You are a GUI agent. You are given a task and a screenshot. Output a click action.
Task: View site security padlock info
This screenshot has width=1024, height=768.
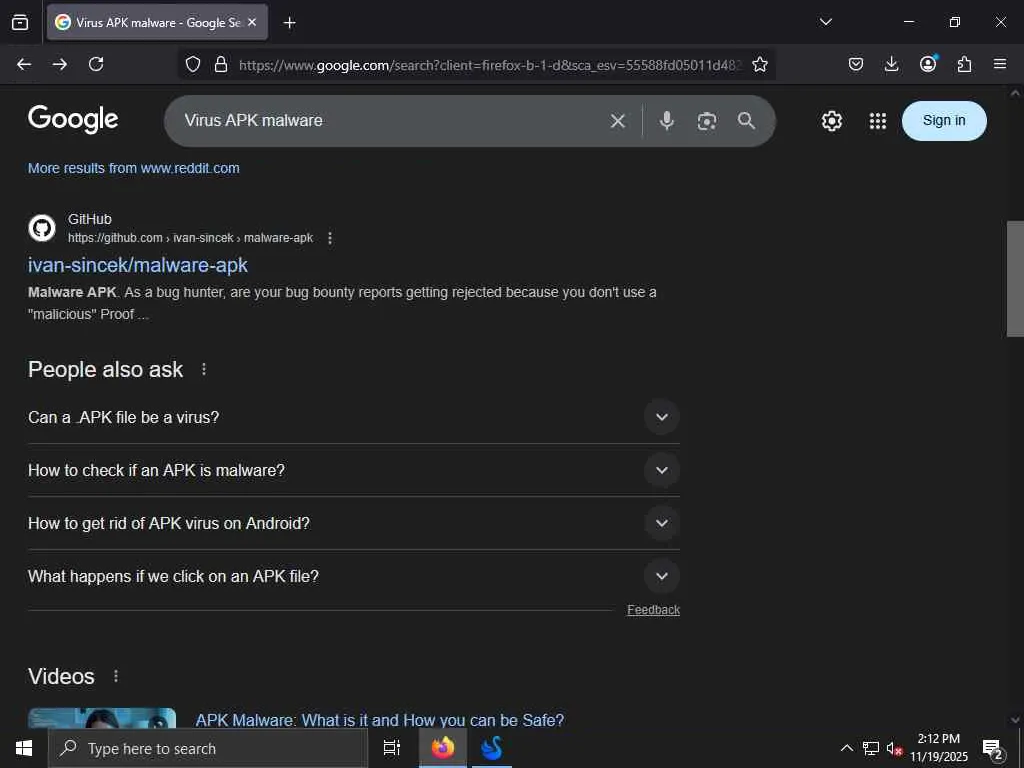click(x=221, y=64)
